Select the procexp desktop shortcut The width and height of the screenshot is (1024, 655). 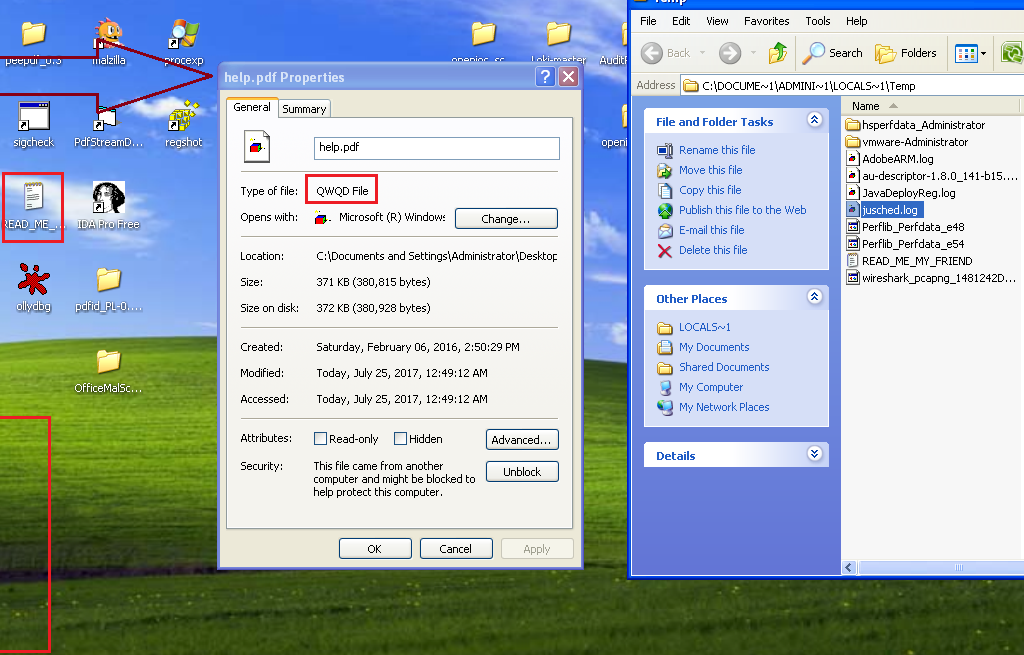click(x=184, y=42)
